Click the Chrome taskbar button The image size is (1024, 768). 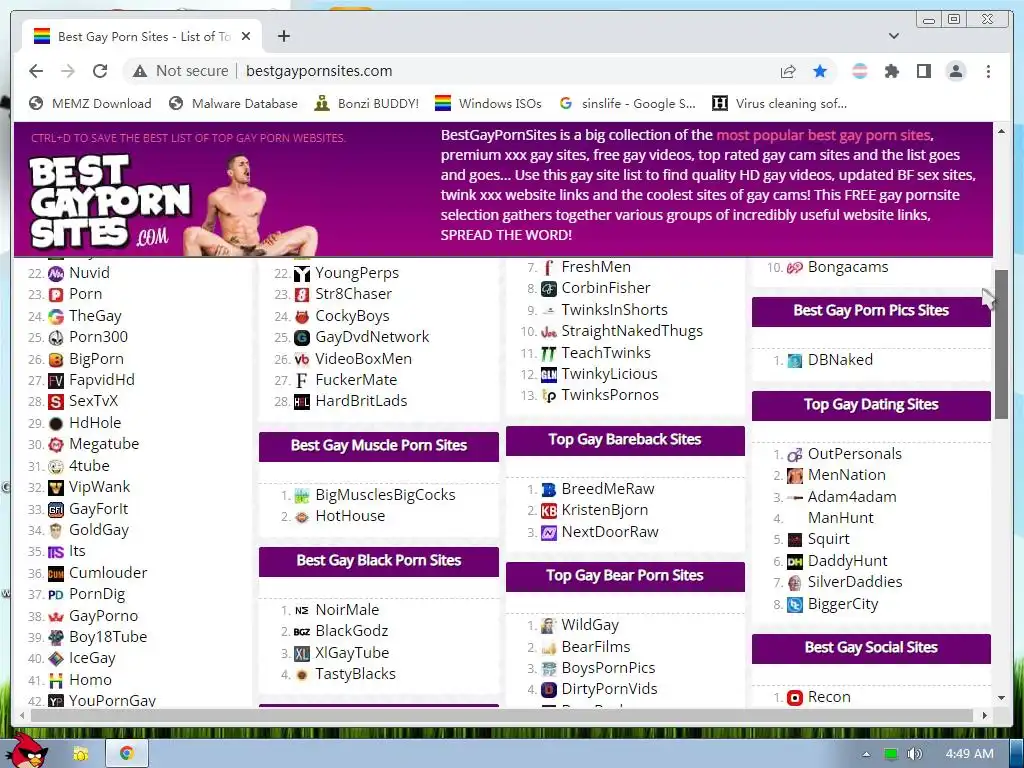click(x=127, y=753)
